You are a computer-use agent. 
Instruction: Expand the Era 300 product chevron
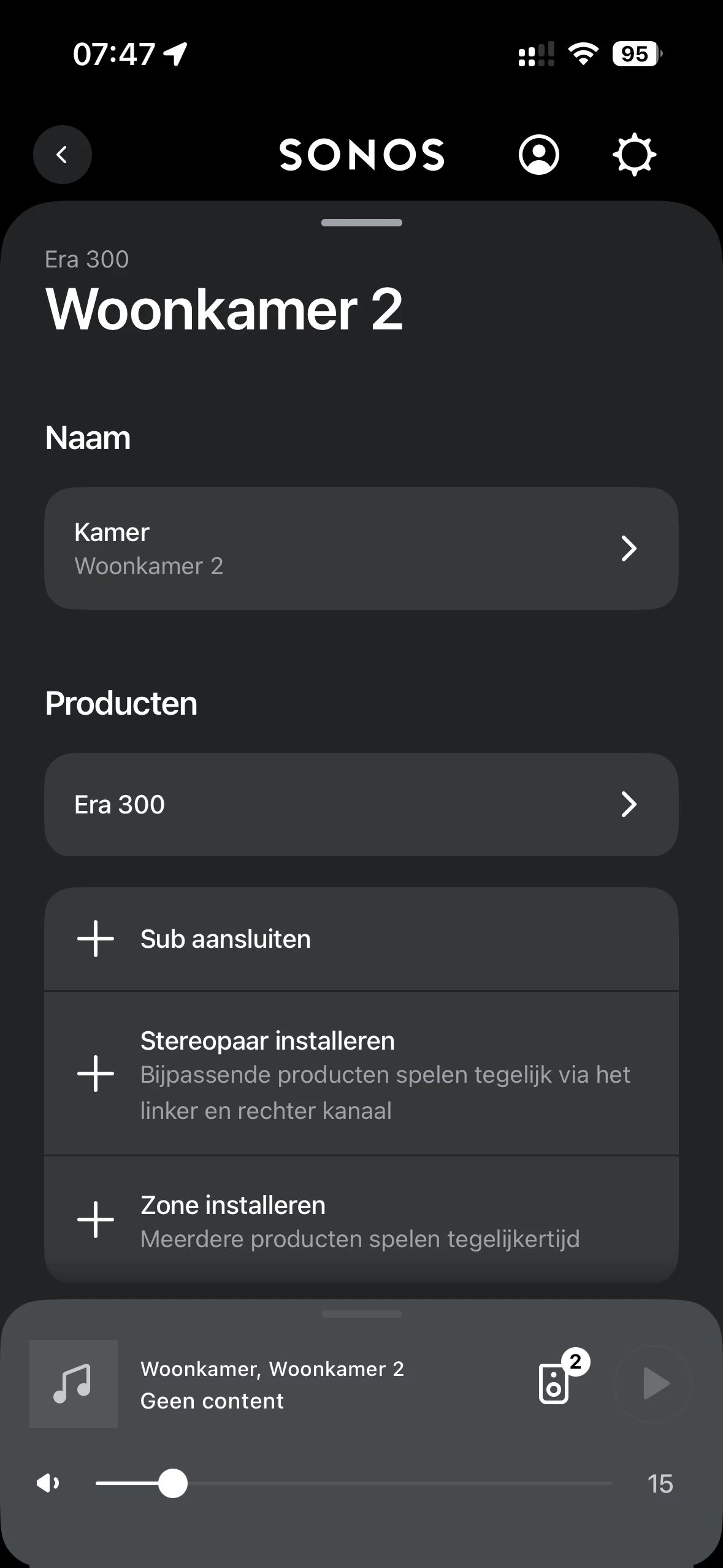(x=629, y=804)
